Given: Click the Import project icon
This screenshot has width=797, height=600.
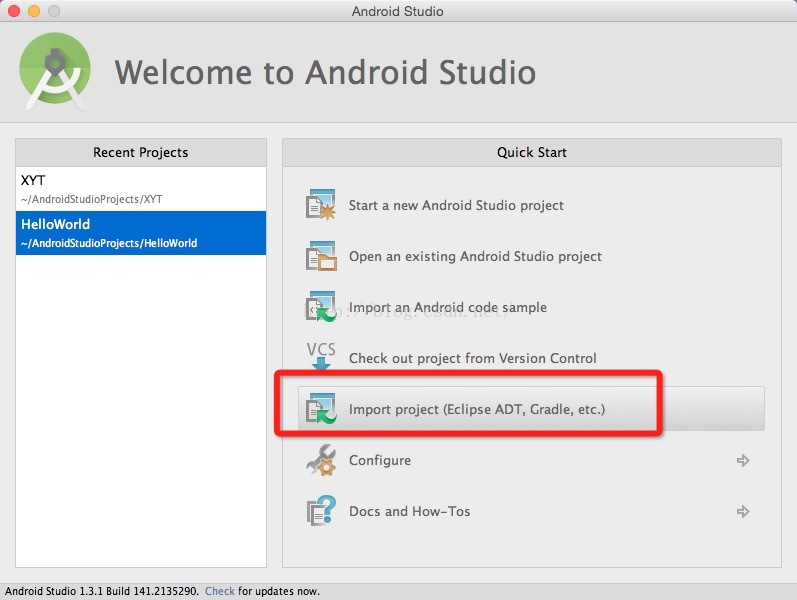Looking at the screenshot, I should click(x=321, y=408).
